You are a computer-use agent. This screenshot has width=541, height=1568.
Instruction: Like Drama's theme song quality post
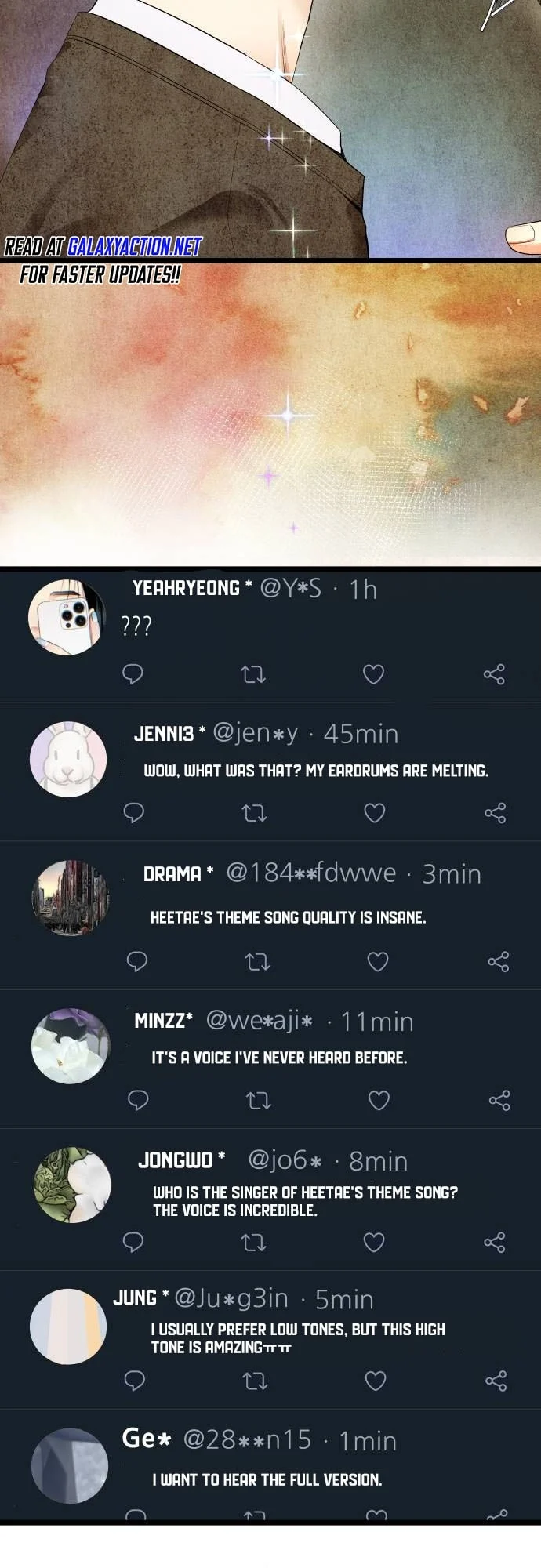point(378,961)
